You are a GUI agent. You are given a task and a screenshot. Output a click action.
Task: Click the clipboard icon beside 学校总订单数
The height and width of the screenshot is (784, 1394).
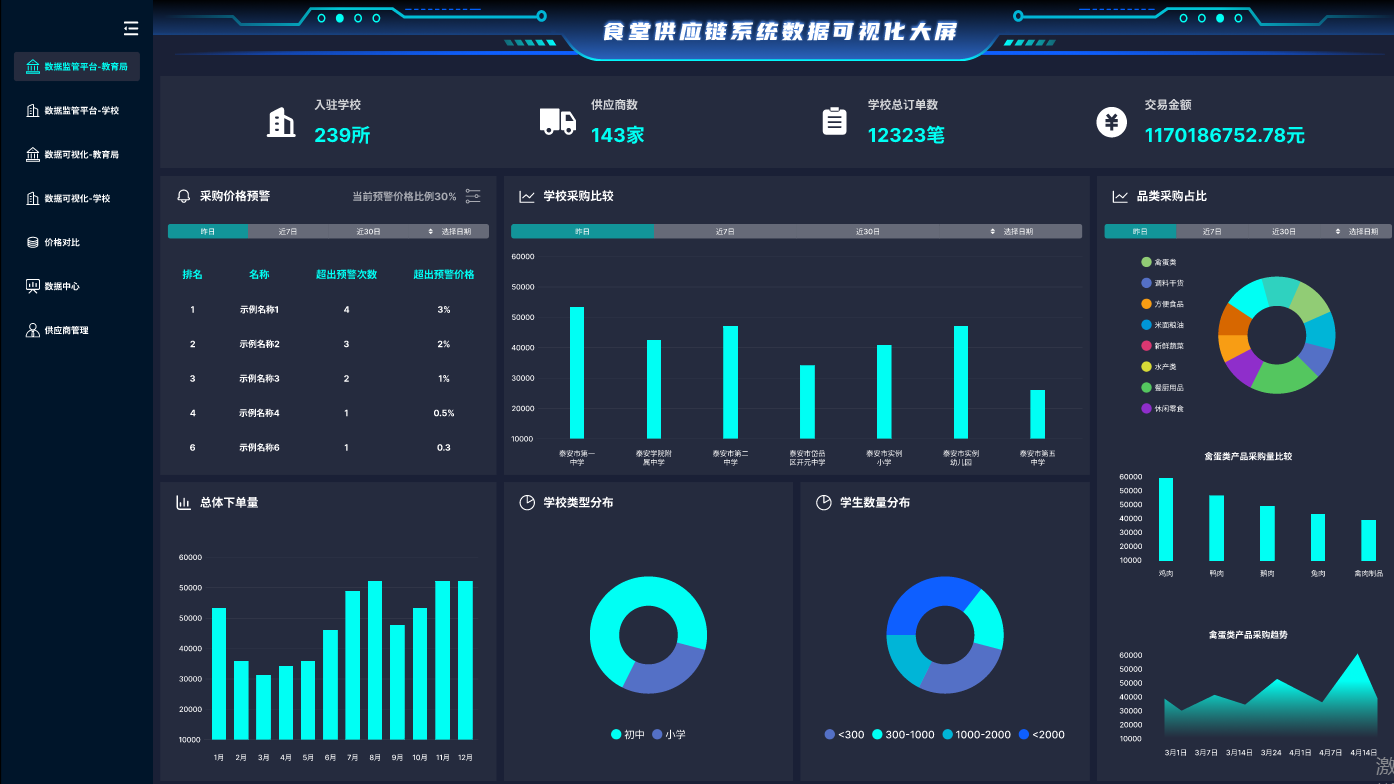click(834, 121)
